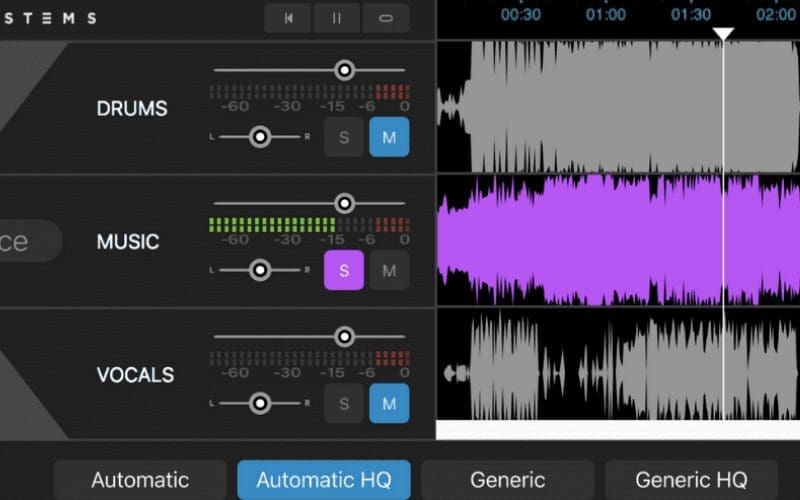
Task: Click the DRUMS volume slider knob
Action: tap(345, 70)
